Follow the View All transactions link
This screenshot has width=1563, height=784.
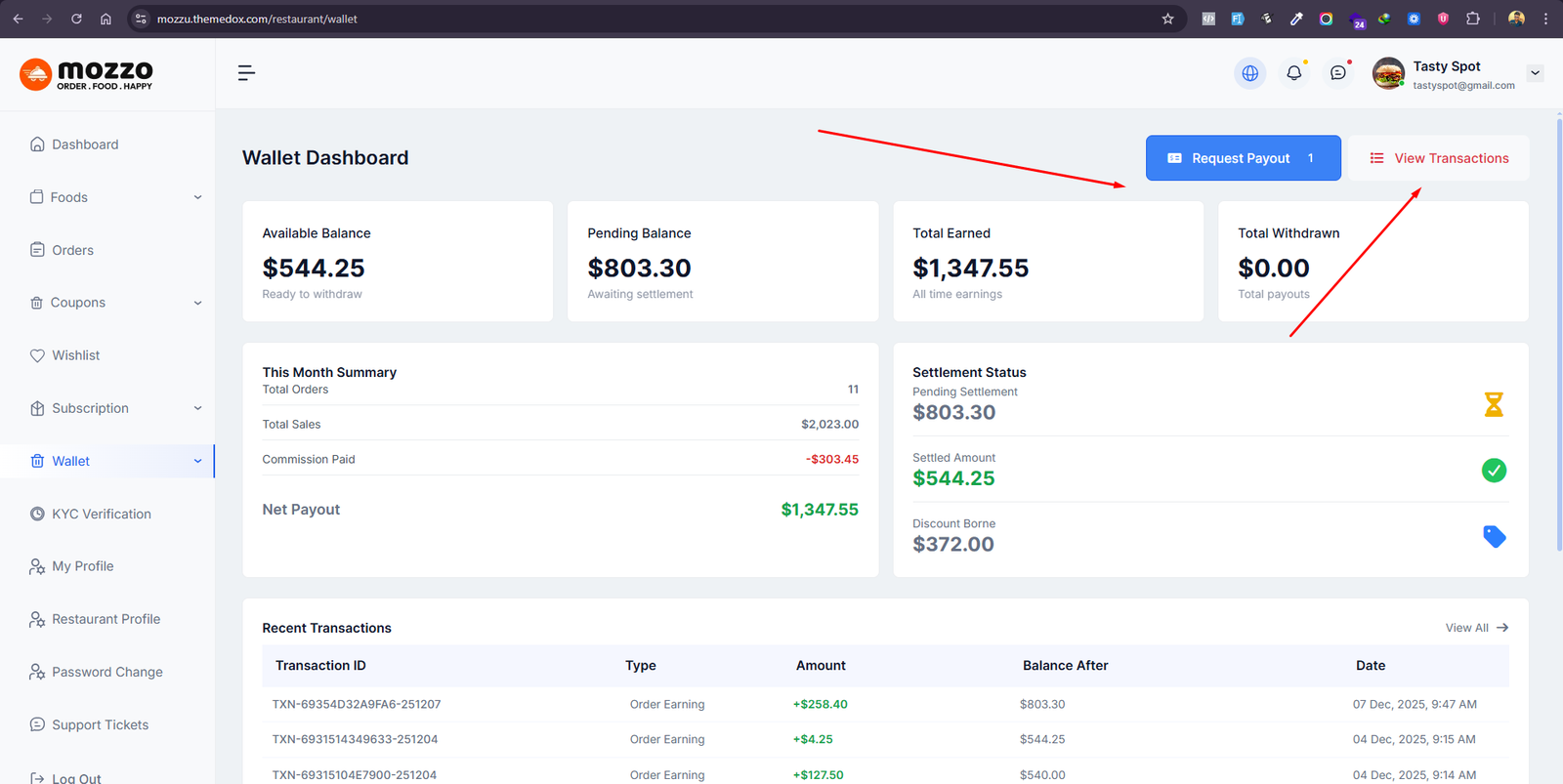(x=1476, y=628)
